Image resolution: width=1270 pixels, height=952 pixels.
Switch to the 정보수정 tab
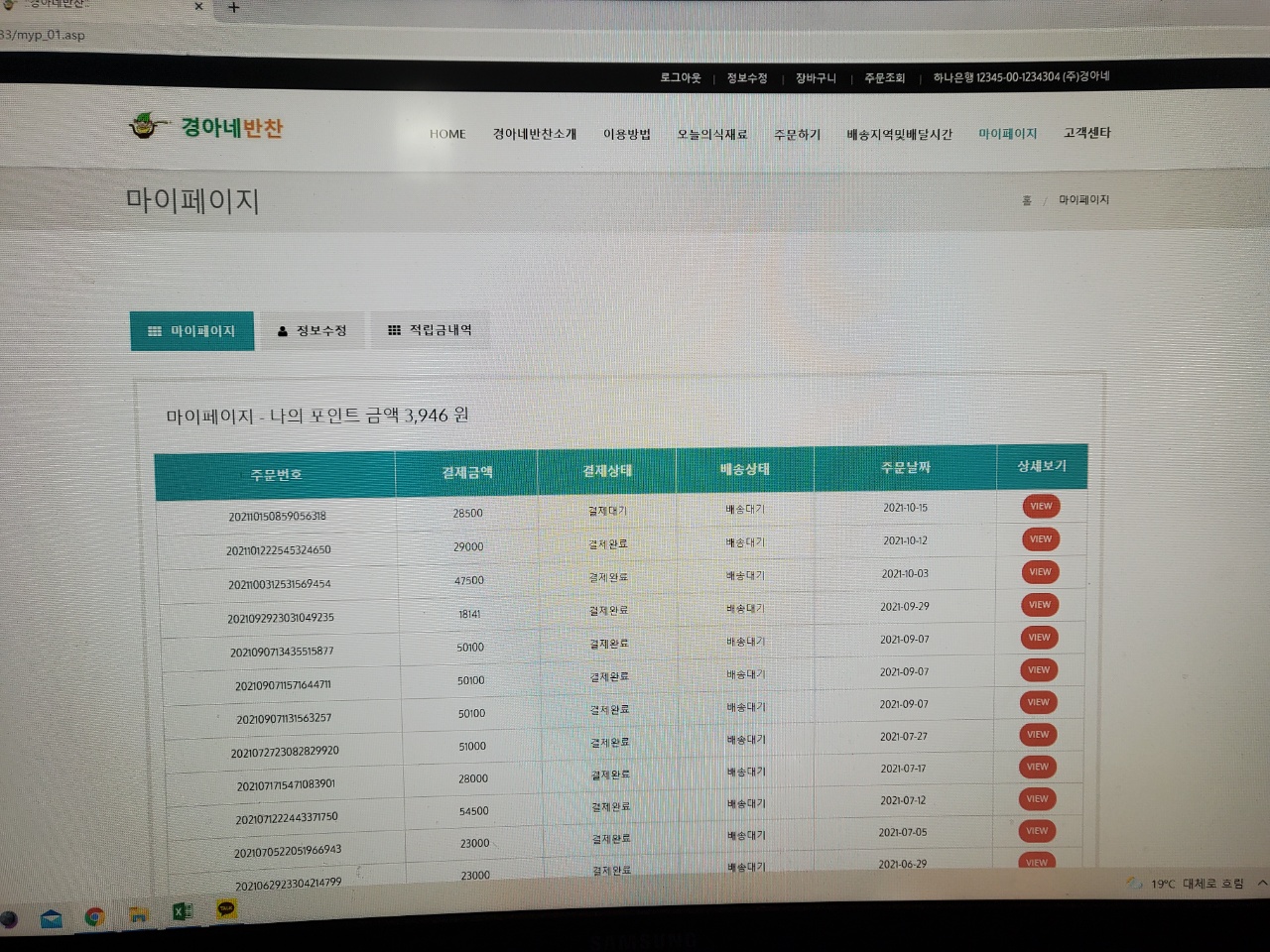313,331
